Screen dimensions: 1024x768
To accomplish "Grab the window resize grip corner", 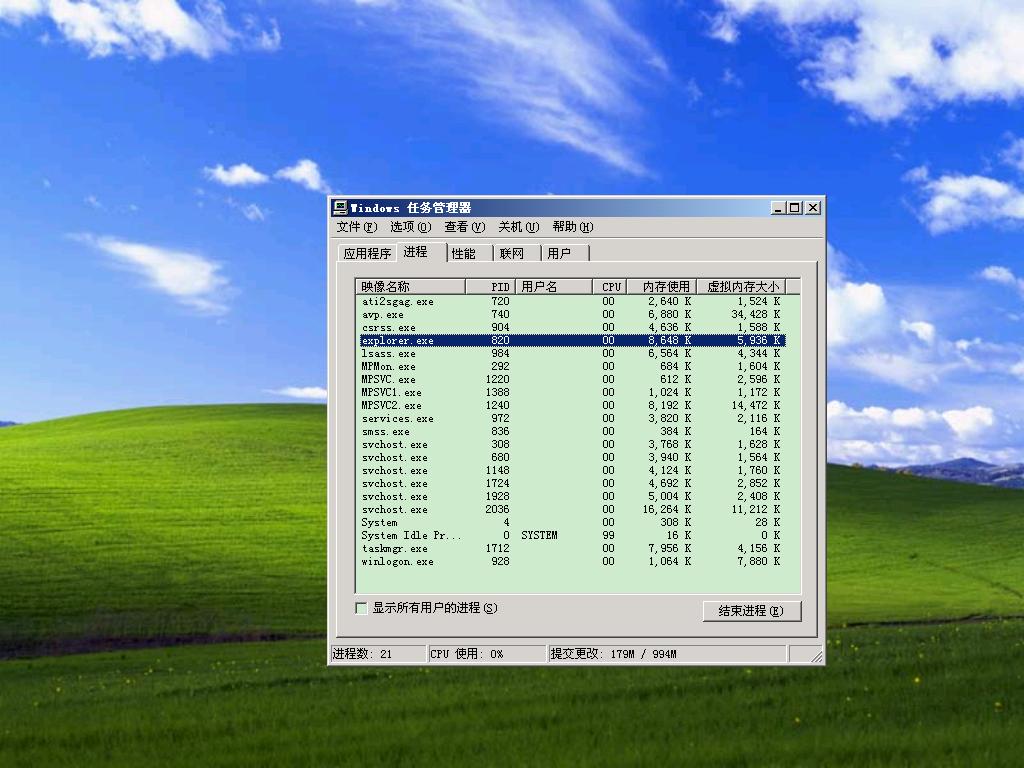I will [x=816, y=656].
